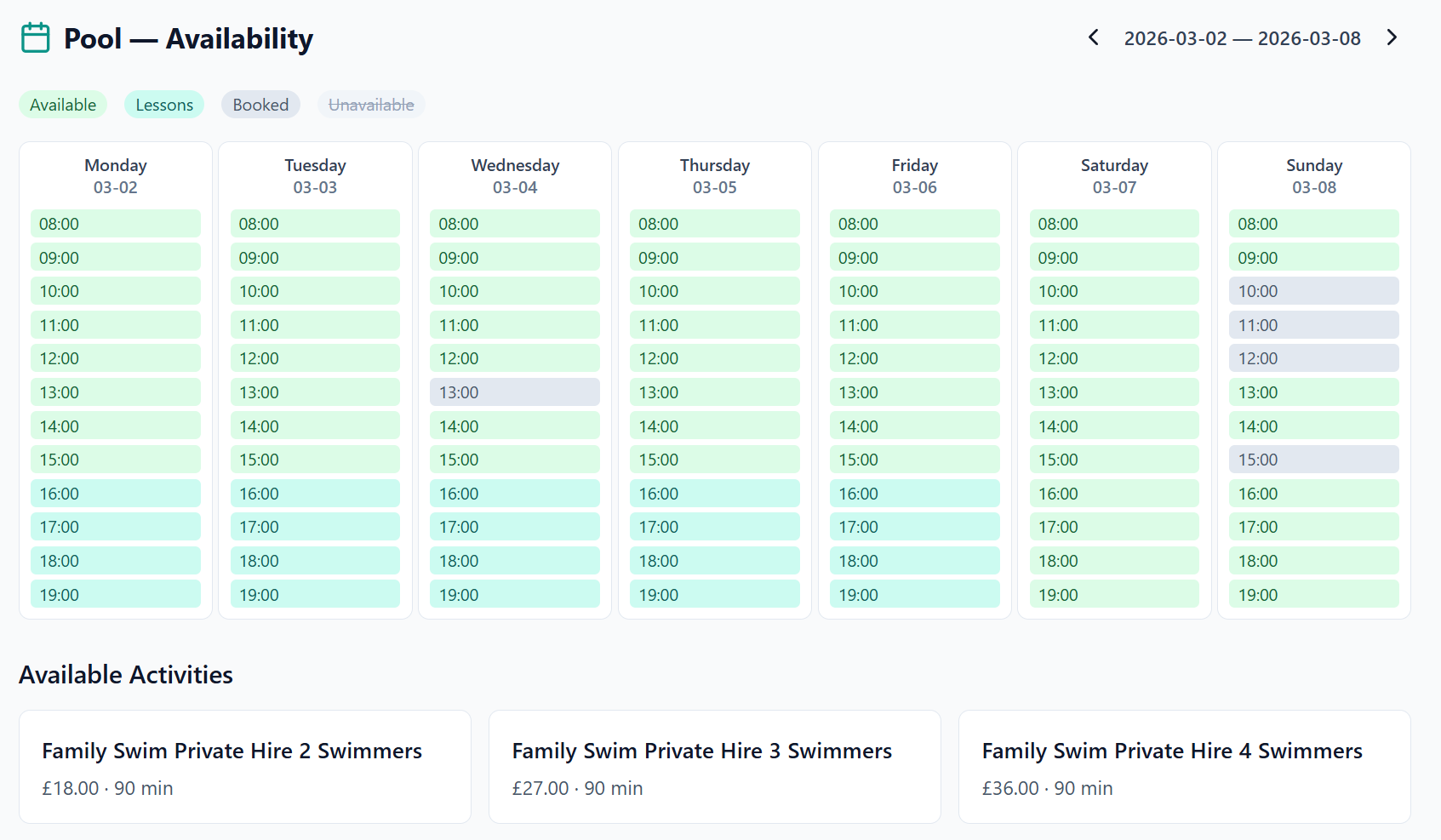Navigate to previous week with left chevron
Image resolution: width=1441 pixels, height=840 pixels.
coord(1092,37)
